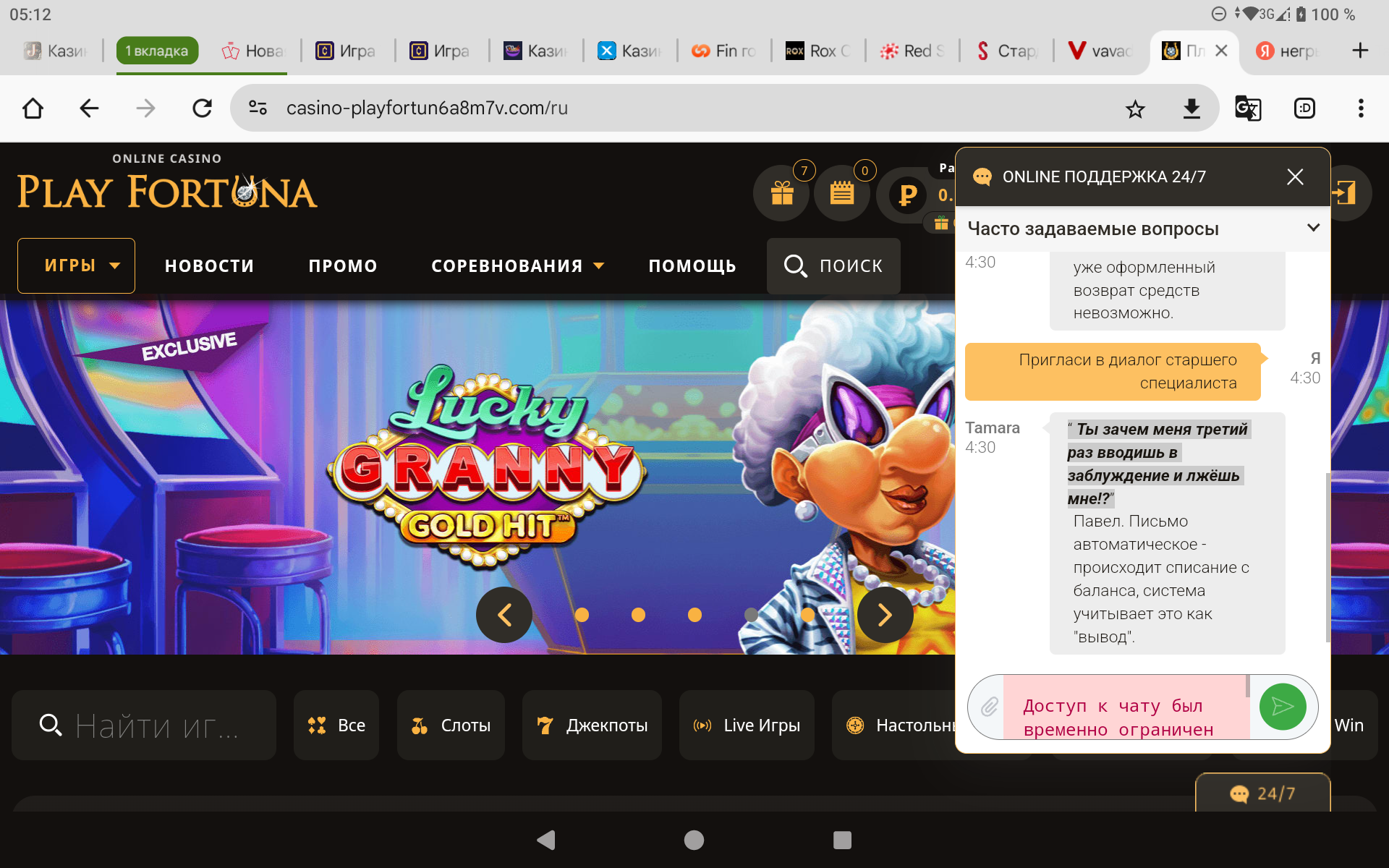Click the paperclip attachment icon in chat

(x=989, y=707)
